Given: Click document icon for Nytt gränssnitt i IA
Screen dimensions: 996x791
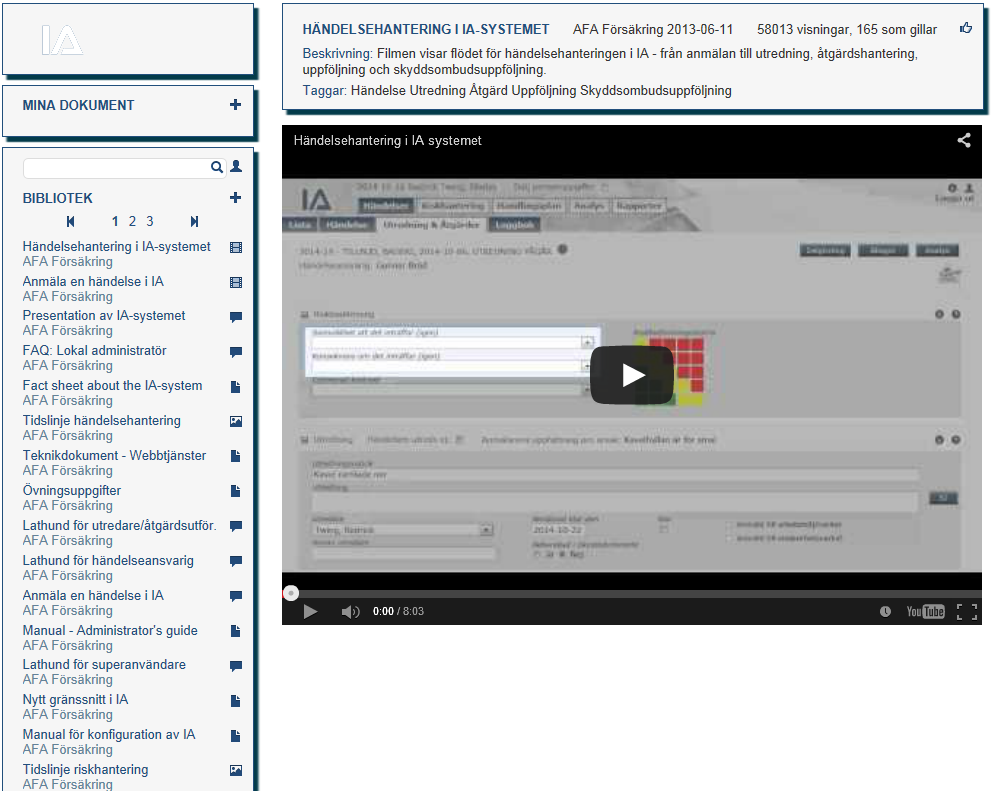Looking at the screenshot, I should click(236, 701).
